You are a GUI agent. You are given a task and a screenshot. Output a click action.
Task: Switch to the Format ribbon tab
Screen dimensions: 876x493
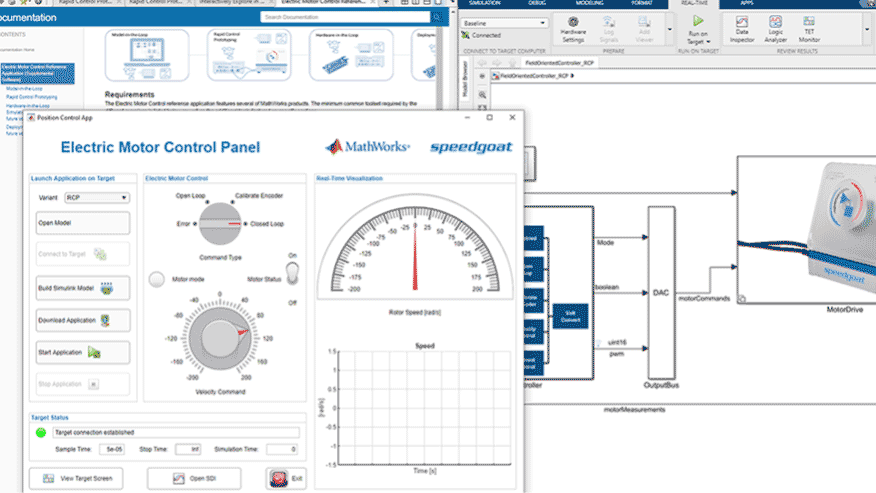(x=641, y=3)
